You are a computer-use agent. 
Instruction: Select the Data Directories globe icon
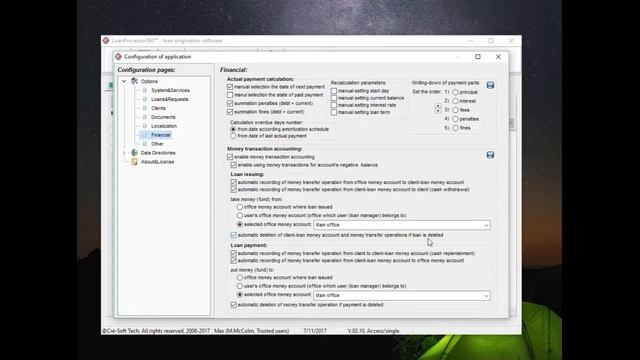pyautogui.click(x=134, y=153)
